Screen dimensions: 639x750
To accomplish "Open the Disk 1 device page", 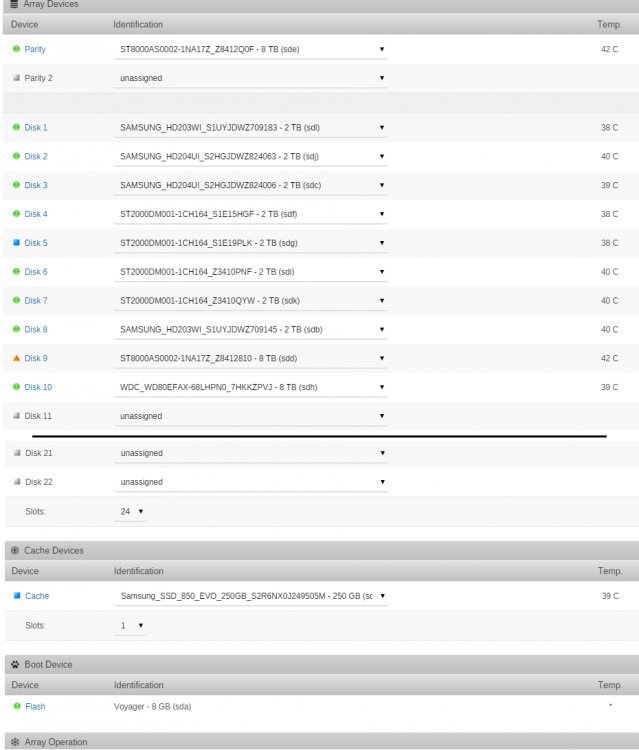I will (x=36, y=127).
